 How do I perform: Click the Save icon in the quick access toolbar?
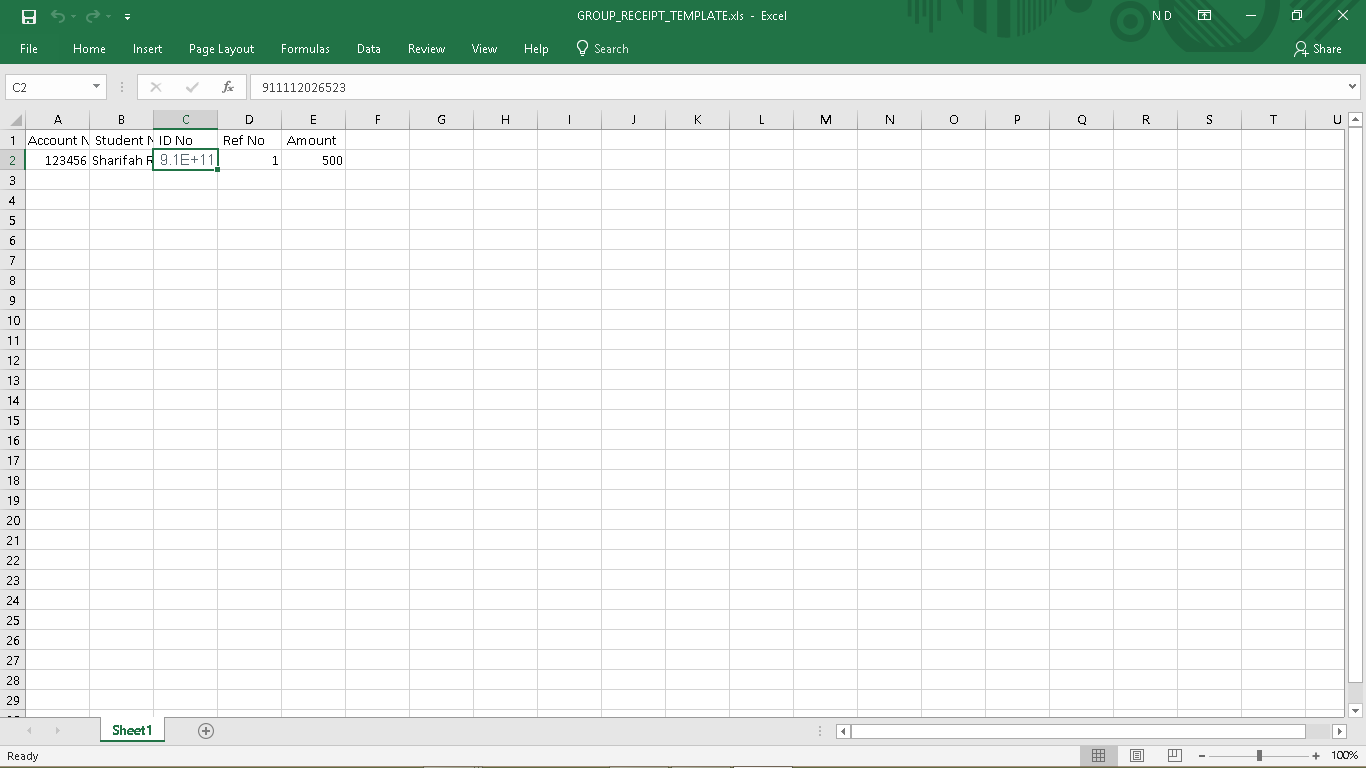pyautogui.click(x=28, y=16)
